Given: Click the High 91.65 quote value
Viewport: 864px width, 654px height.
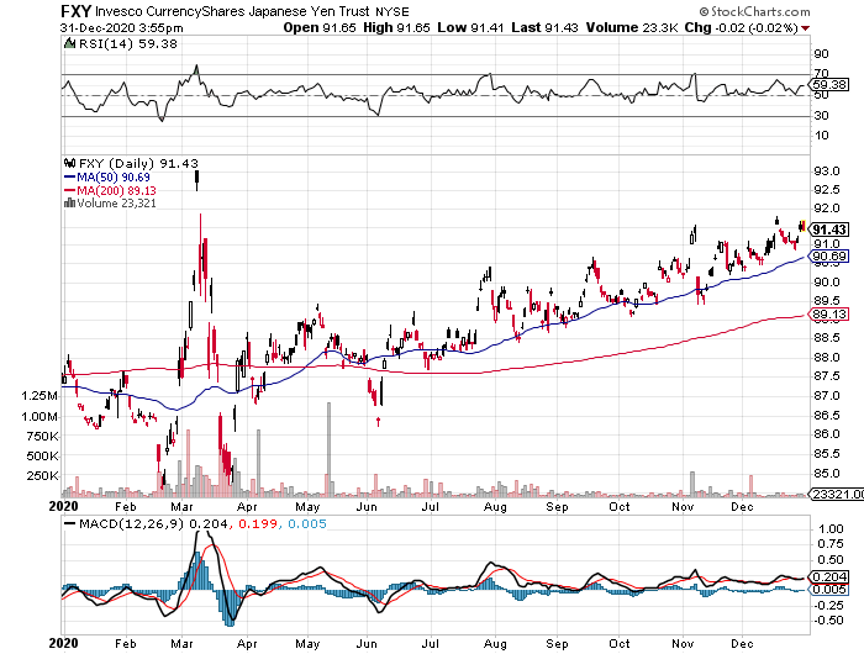Looking at the screenshot, I should [x=396, y=28].
